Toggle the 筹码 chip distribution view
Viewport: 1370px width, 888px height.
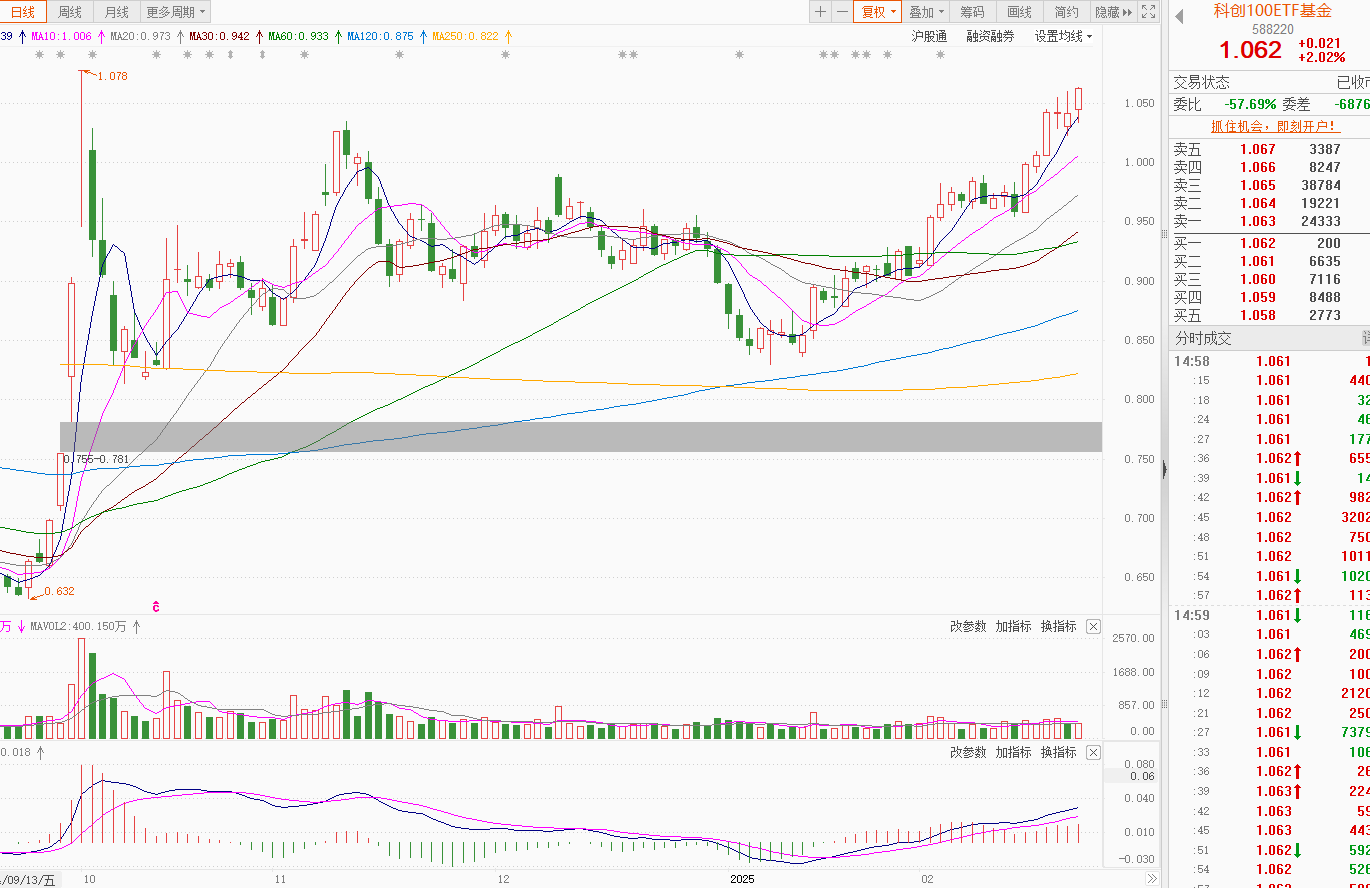(x=972, y=12)
